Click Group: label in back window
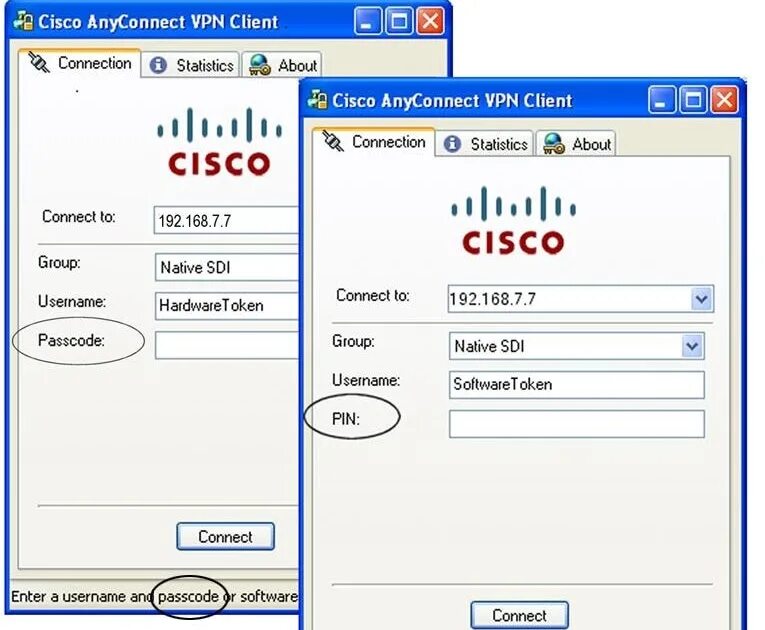 [59, 263]
